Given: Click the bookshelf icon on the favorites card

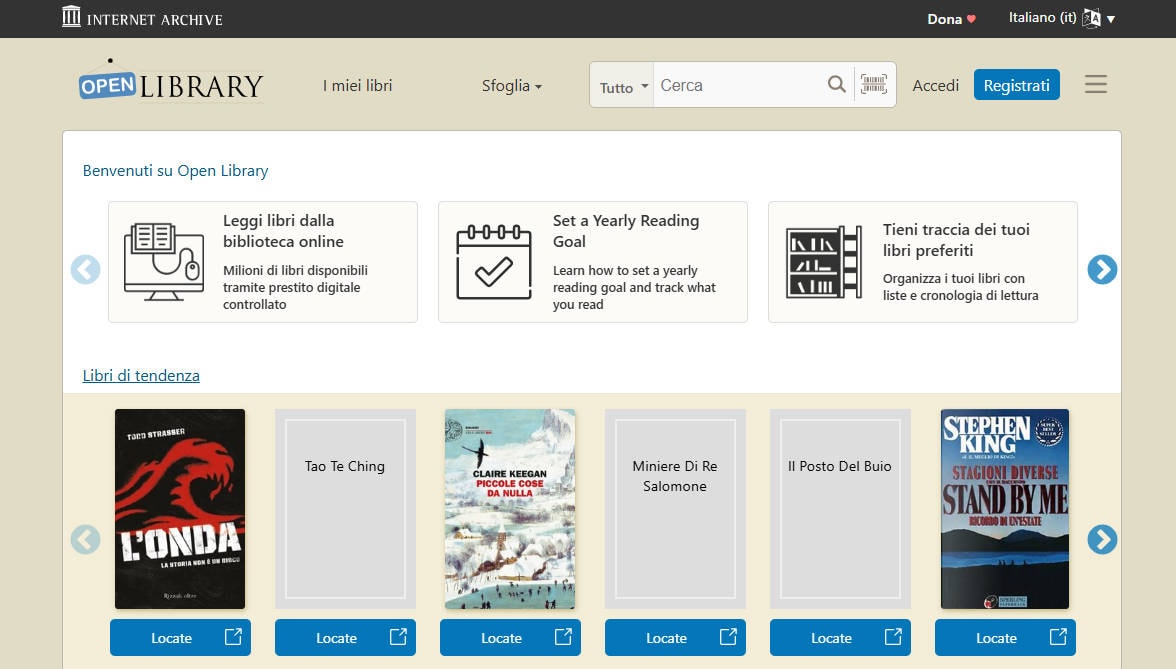Looking at the screenshot, I should (823, 259).
